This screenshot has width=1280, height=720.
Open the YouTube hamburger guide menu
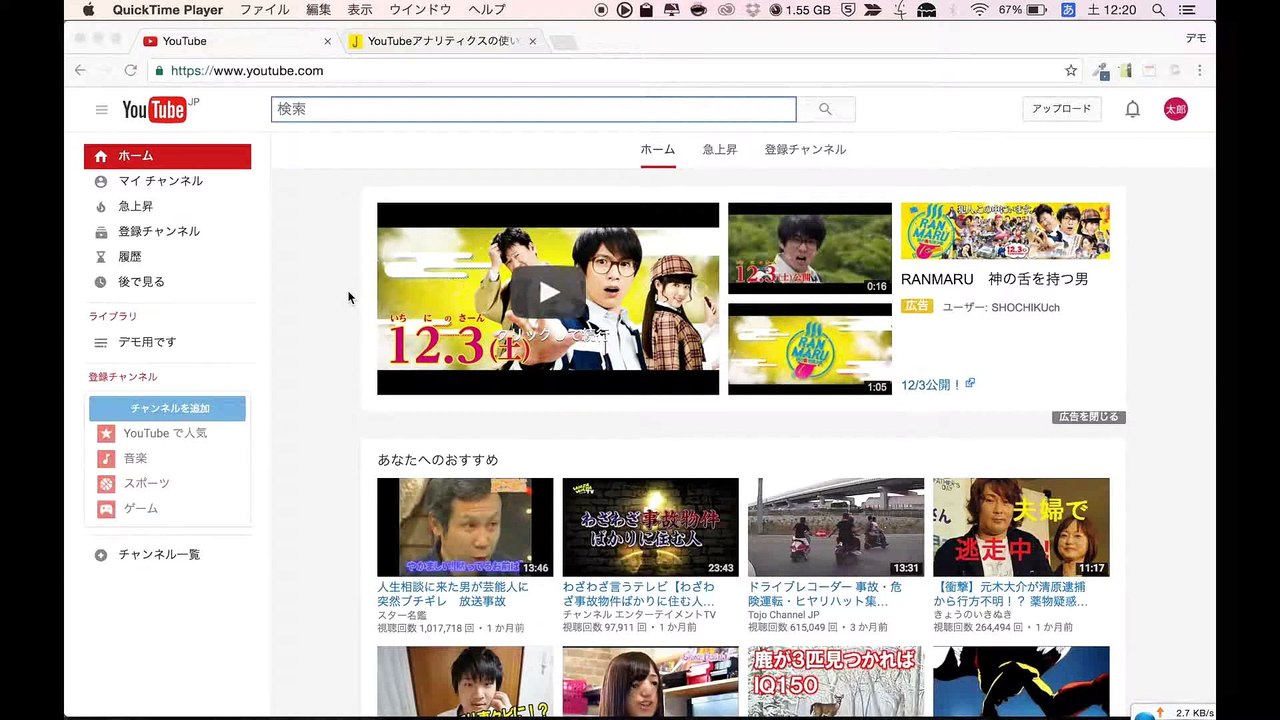point(101,110)
